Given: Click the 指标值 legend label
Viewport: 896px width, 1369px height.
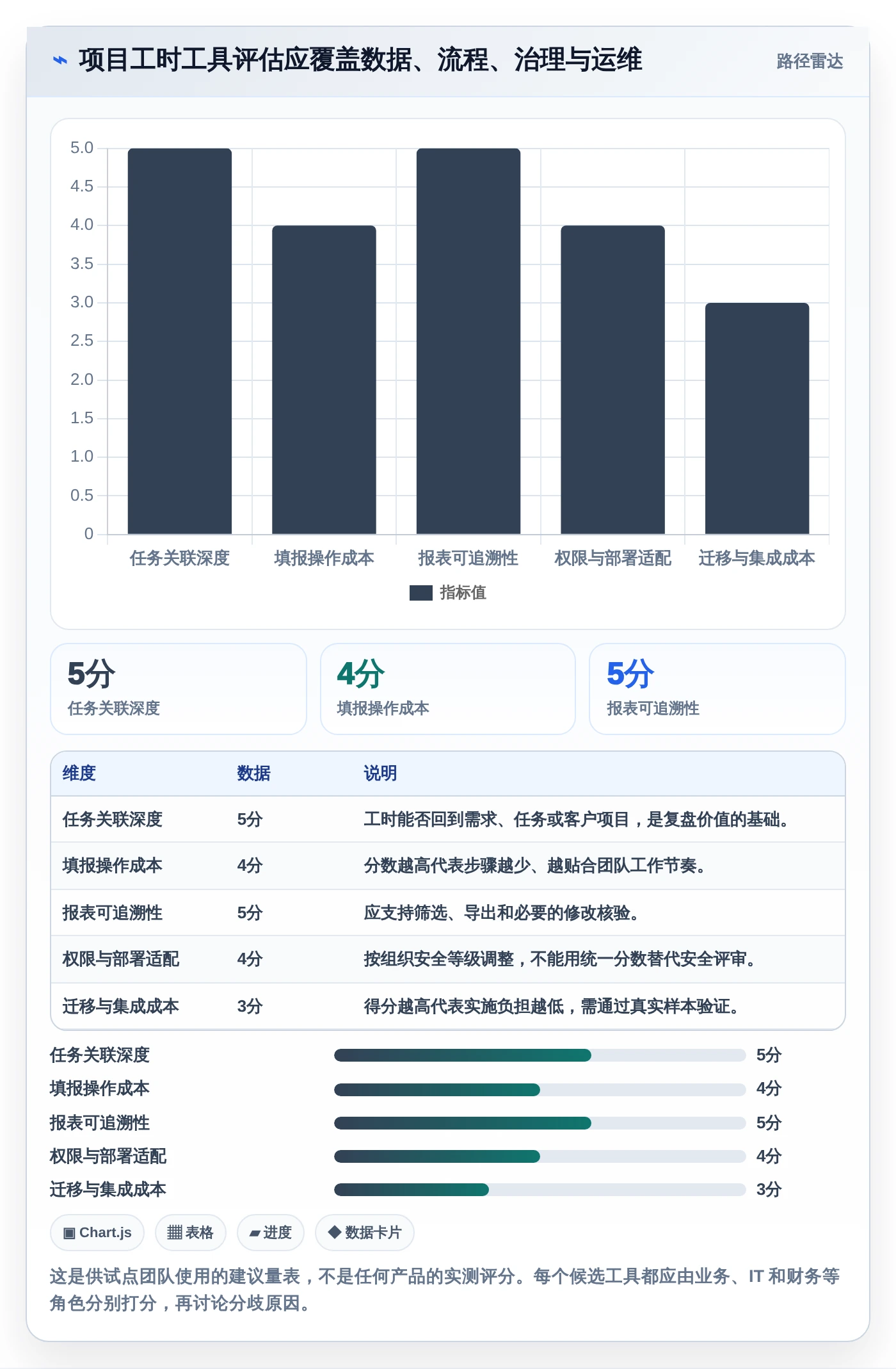Looking at the screenshot, I should point(463,593).
